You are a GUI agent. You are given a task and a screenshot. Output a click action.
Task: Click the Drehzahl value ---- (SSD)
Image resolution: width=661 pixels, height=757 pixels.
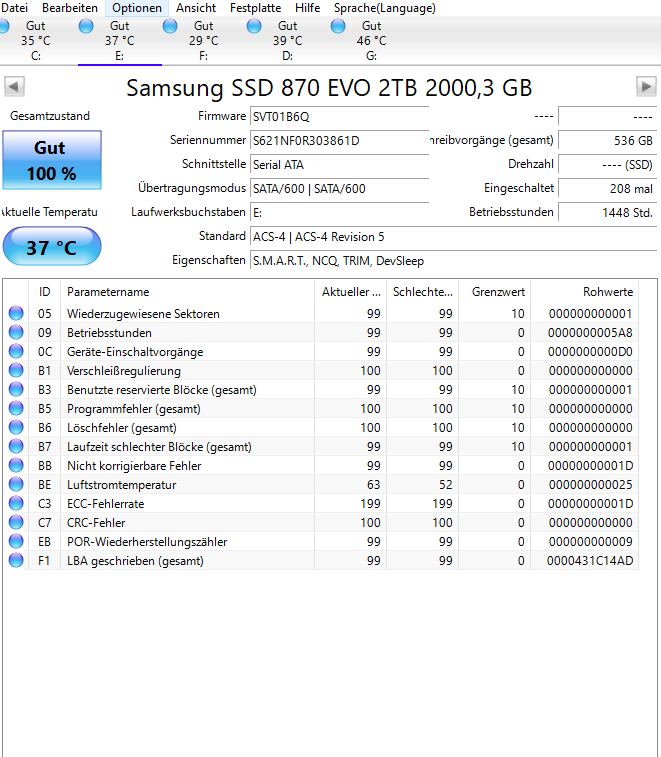(x=607, y=165)
